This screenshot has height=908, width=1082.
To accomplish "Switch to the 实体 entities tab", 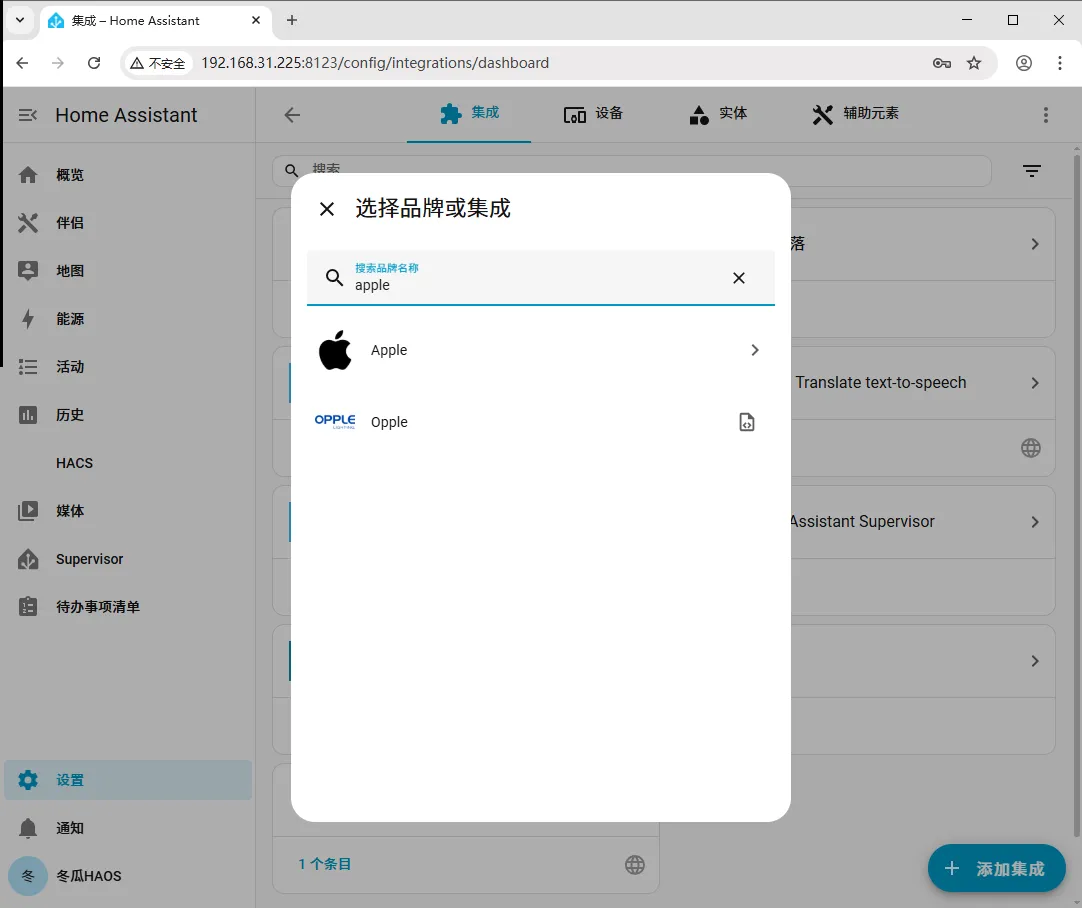I will point(718,114).
